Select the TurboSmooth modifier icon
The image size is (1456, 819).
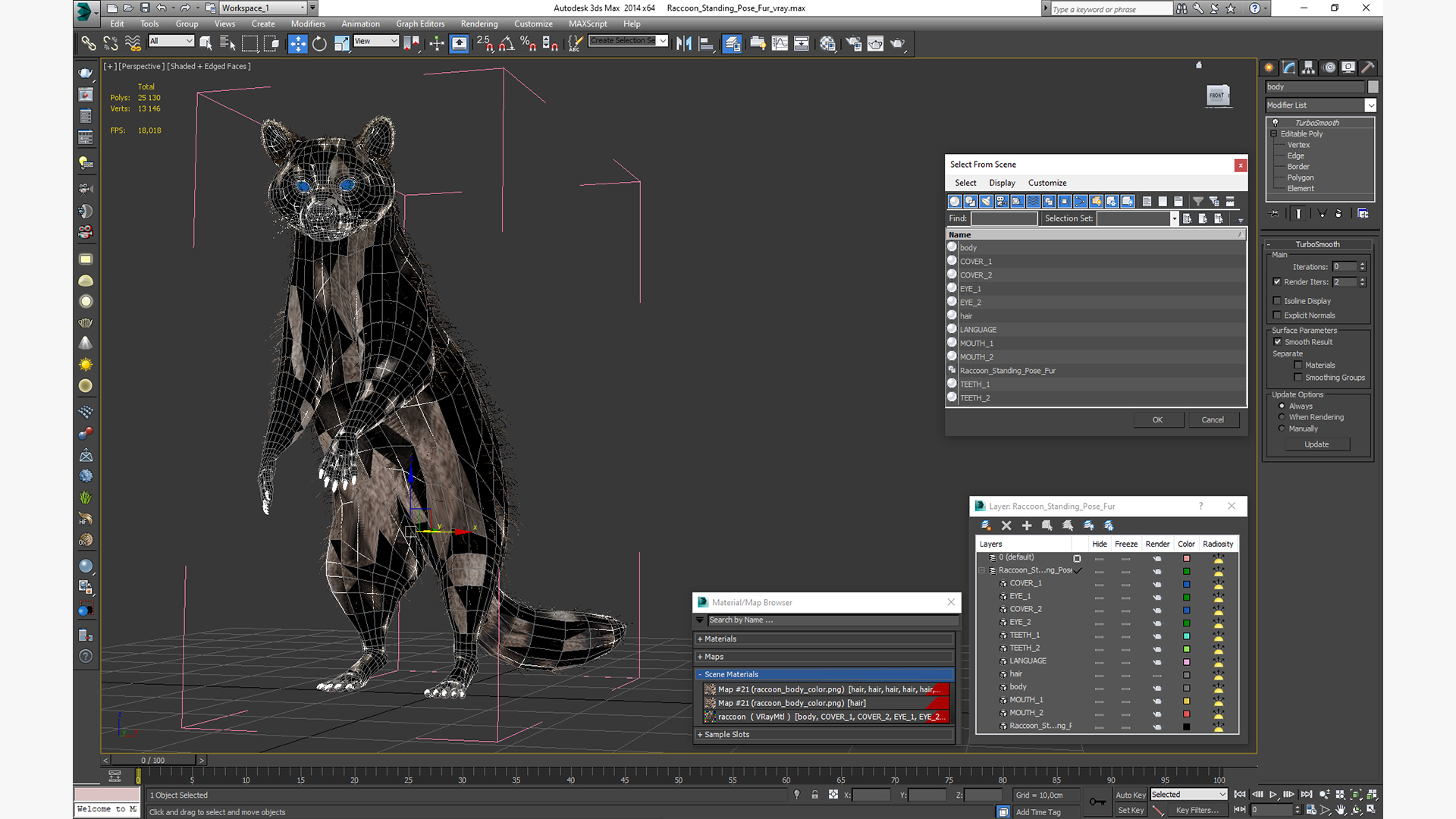pyautogui.click(x=1275, y=121)
